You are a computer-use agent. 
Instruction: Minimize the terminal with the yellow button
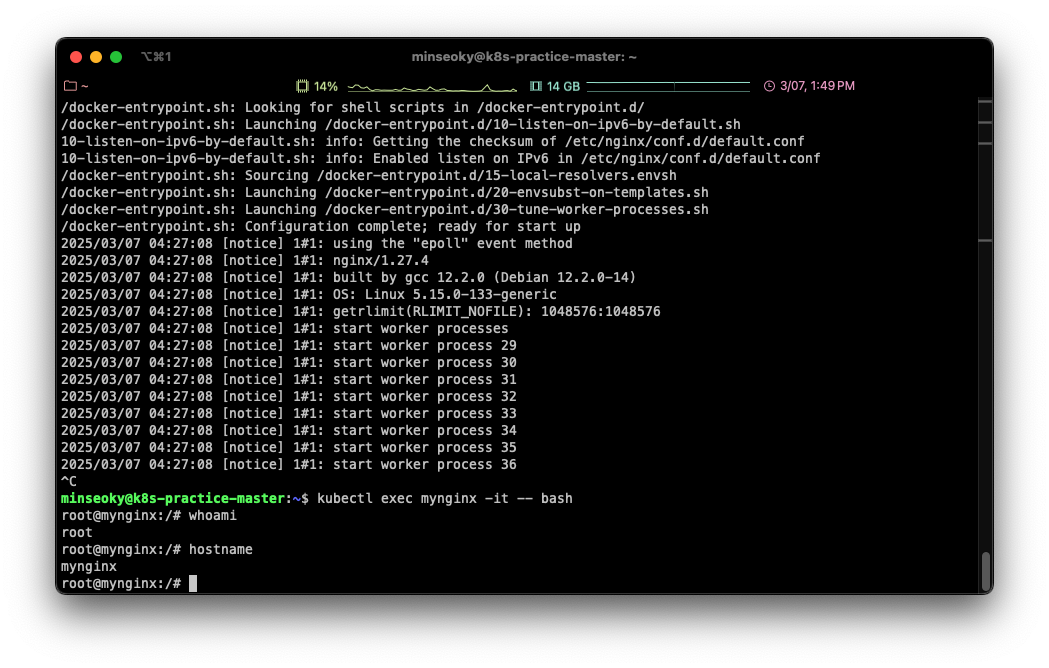[96, 57]
